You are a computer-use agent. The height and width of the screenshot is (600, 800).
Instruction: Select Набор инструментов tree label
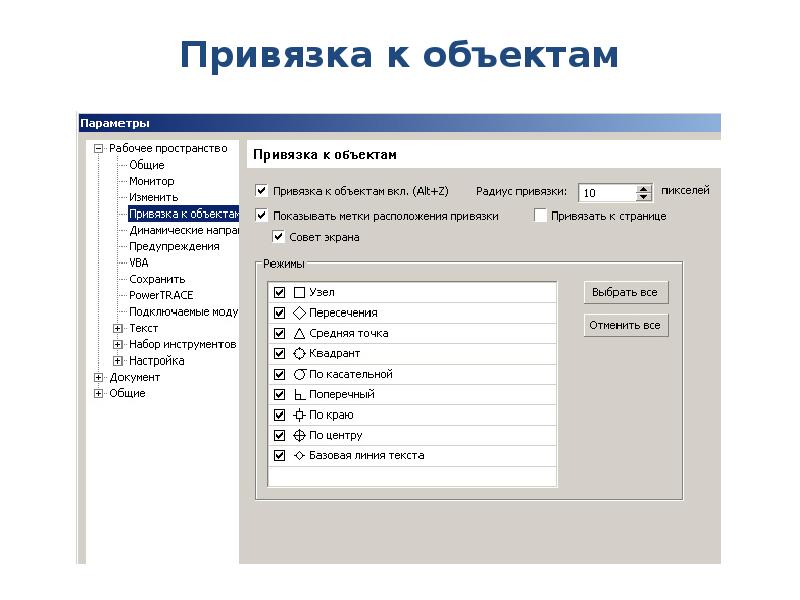pyautogui.click(x=183, y=344)
